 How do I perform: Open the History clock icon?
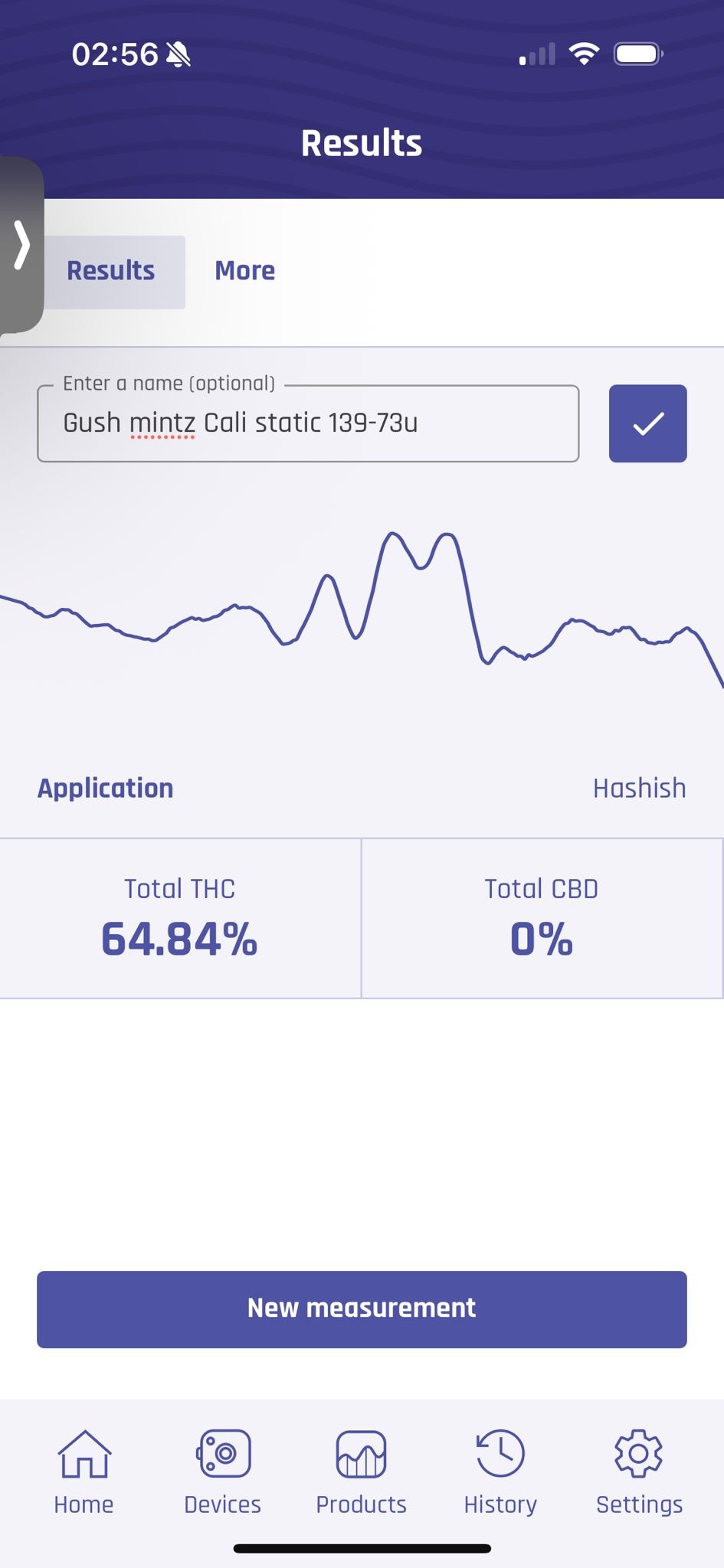(x=500, y=1454)
